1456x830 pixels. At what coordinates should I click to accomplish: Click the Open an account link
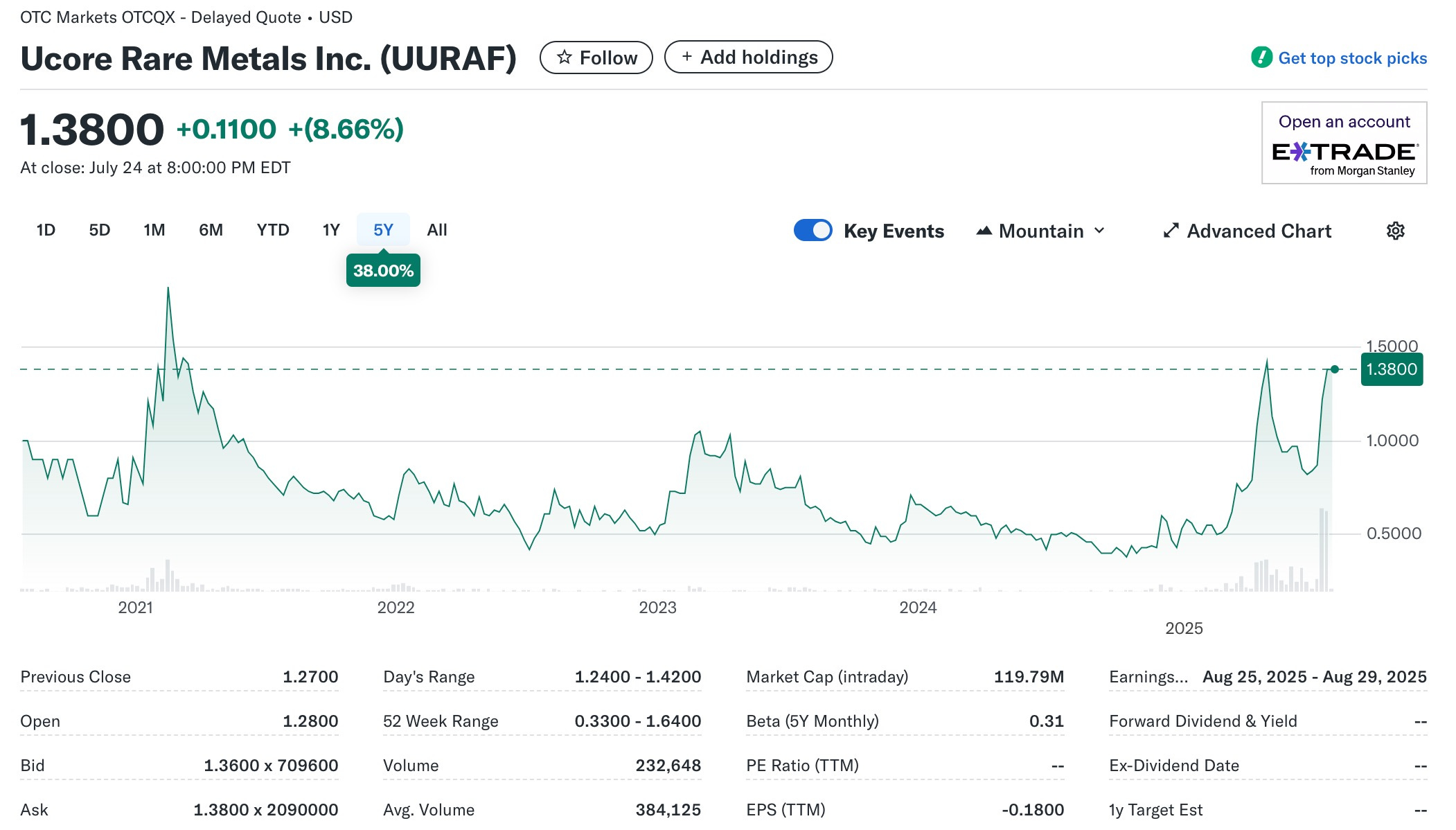click(1344, 122)
